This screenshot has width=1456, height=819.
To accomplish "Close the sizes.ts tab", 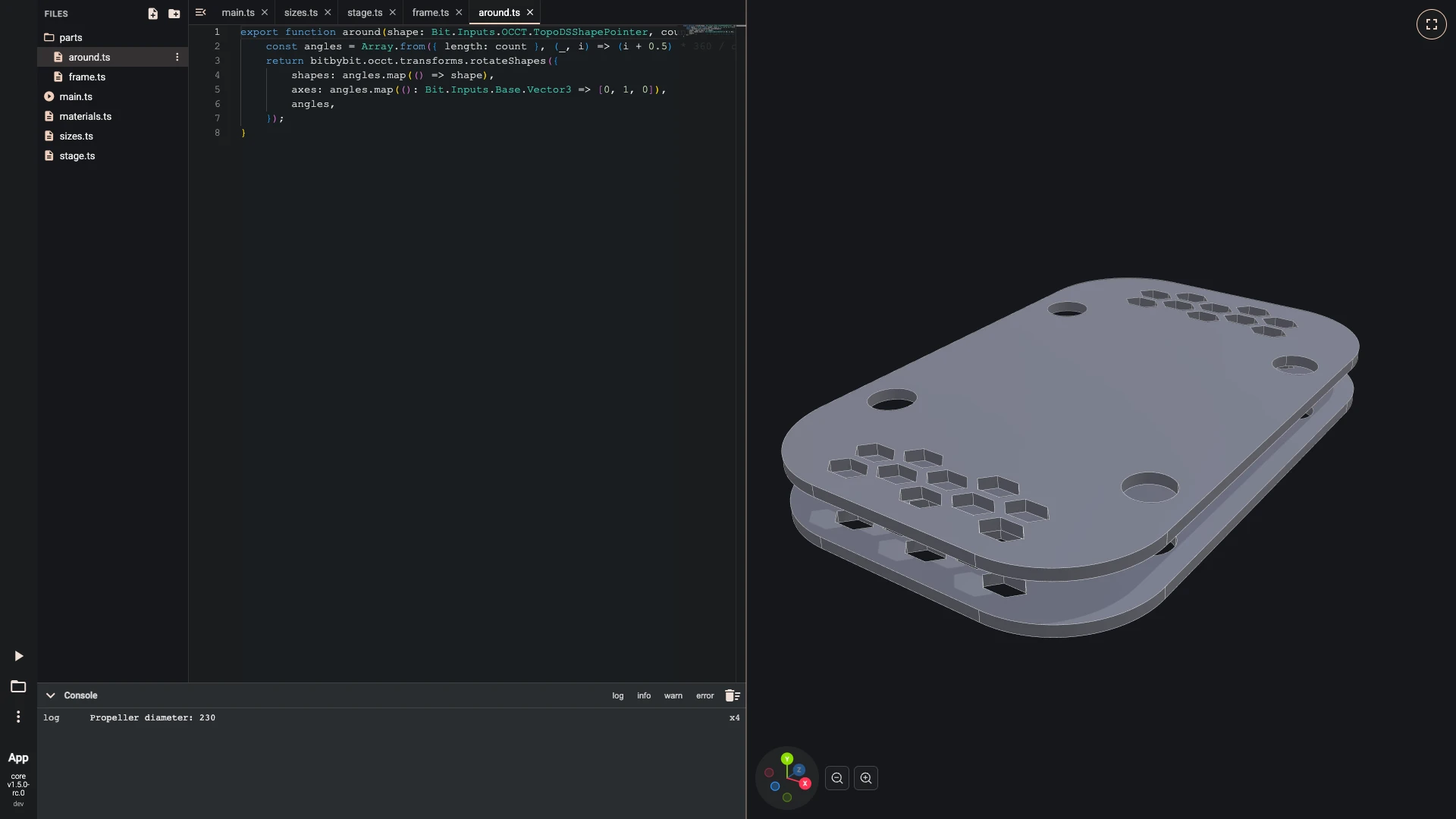I will (x=328, y=12).
